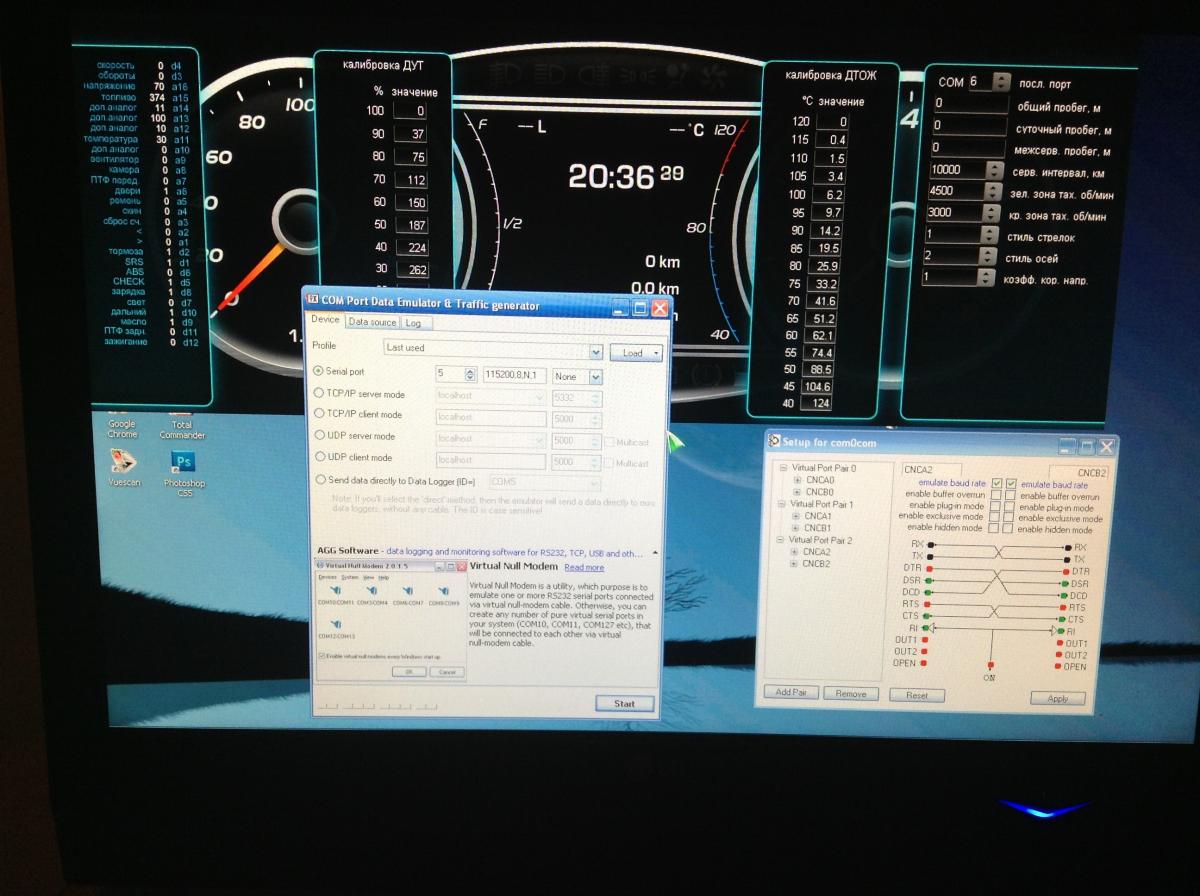Select TCP/IP server mode radio button
The image size is (1200, 896).
(319, 394)
